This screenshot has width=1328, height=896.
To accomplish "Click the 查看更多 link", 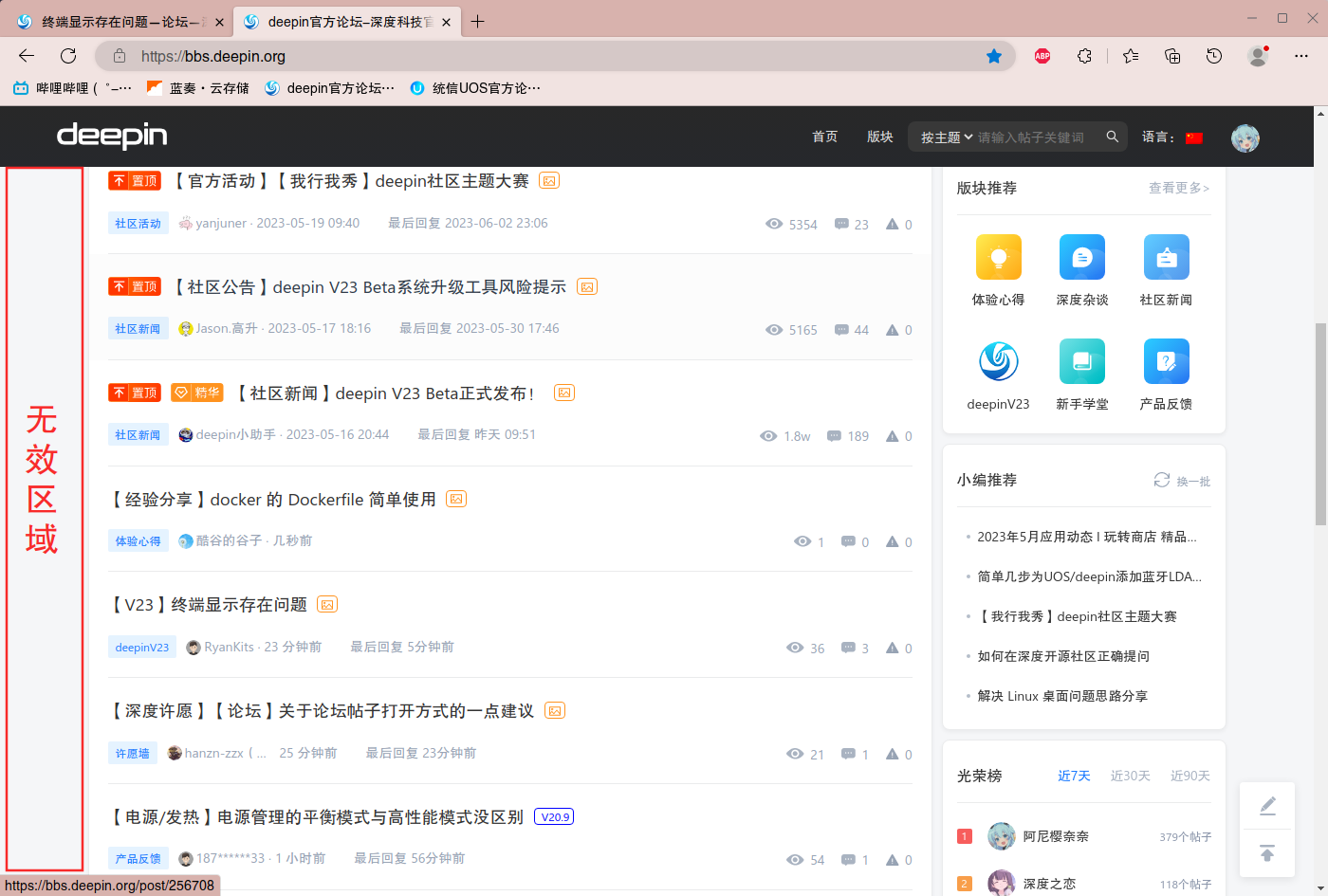I will tap(1179, 188).
